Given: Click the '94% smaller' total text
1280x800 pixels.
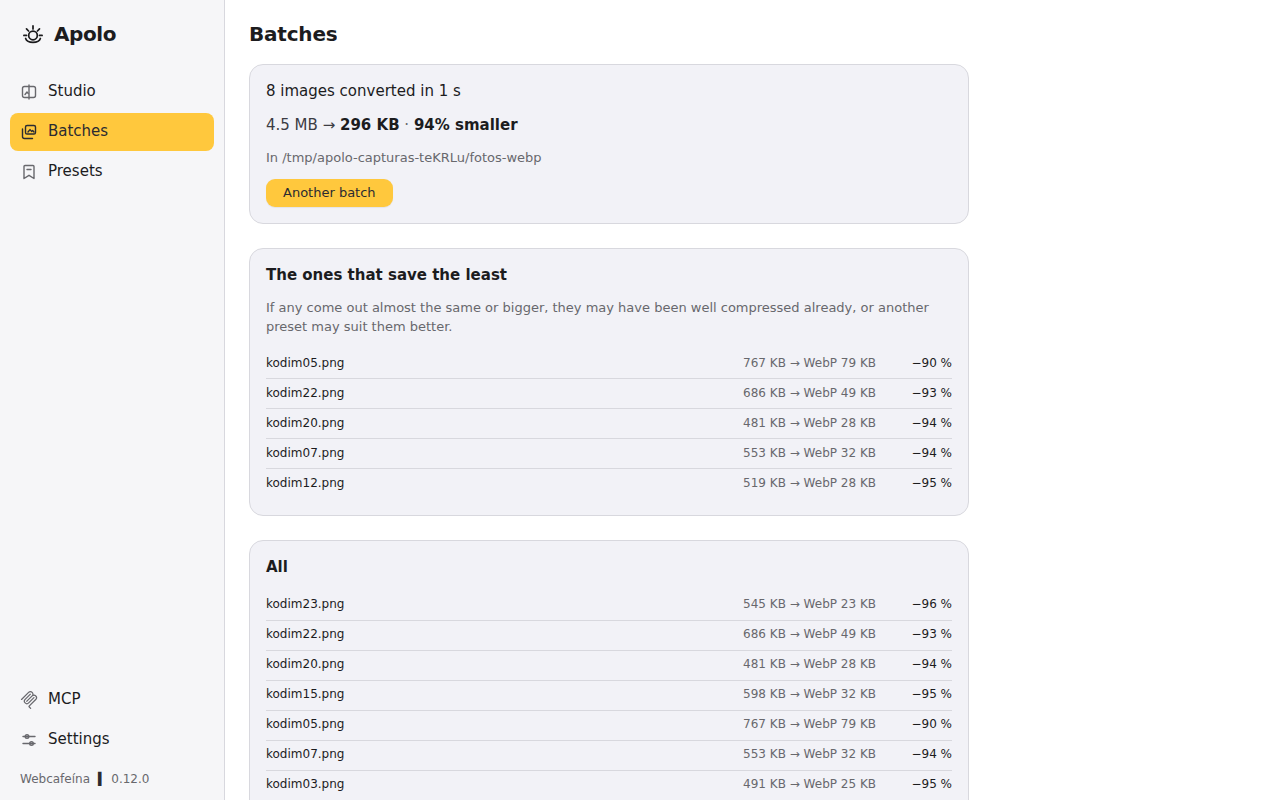Looking at the screenshot, I should tap(466, 125).
